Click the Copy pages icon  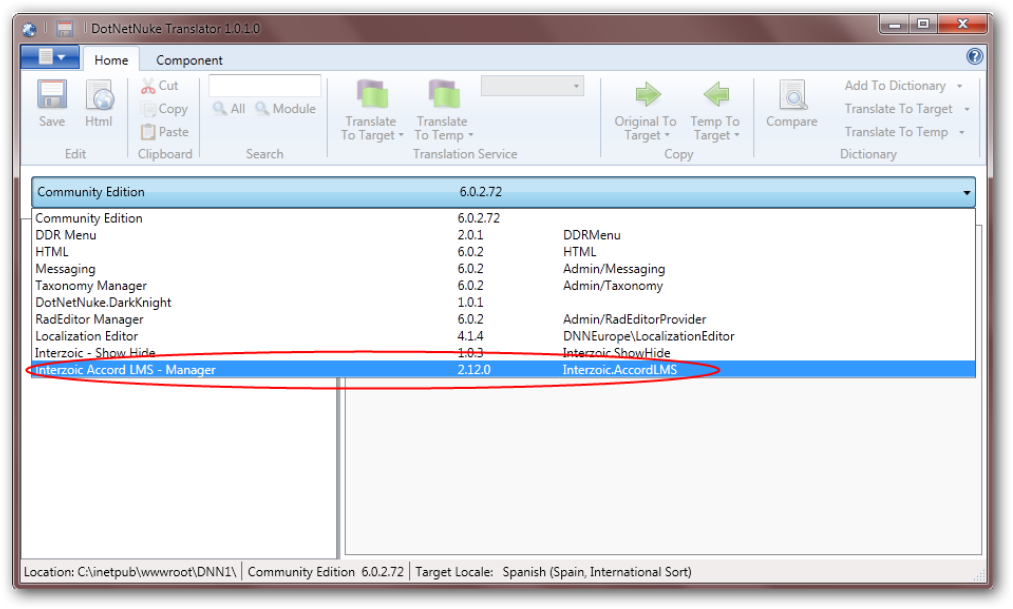tap(148, 109)
